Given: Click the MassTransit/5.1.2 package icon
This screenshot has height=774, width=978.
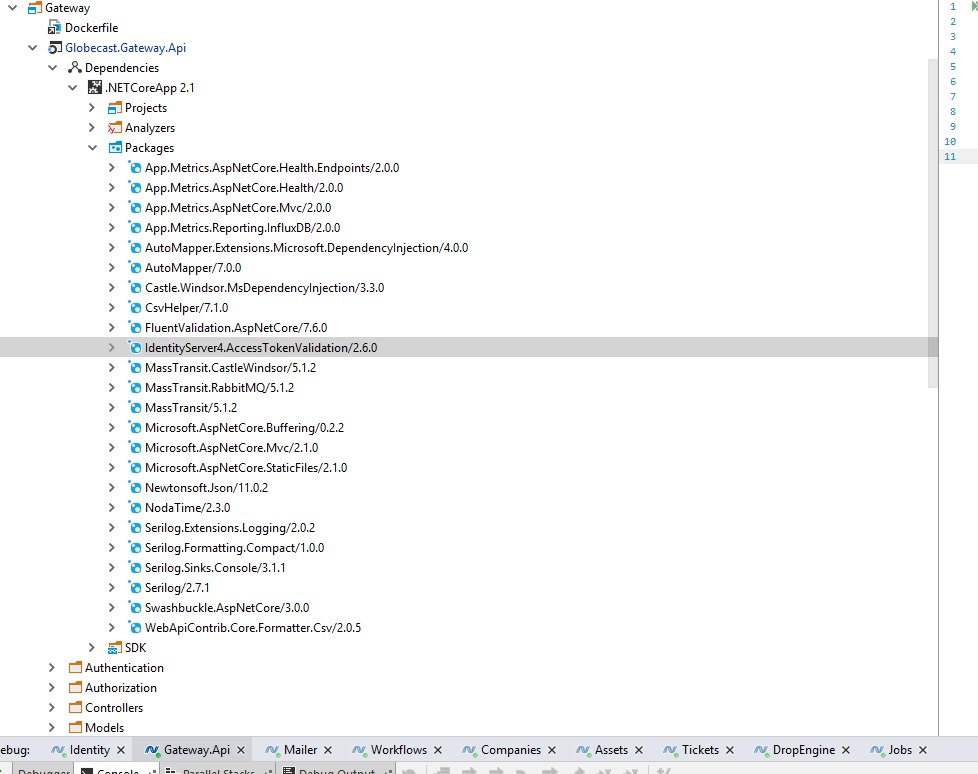Looking at the screenshot, I should [x=135, y=408].
